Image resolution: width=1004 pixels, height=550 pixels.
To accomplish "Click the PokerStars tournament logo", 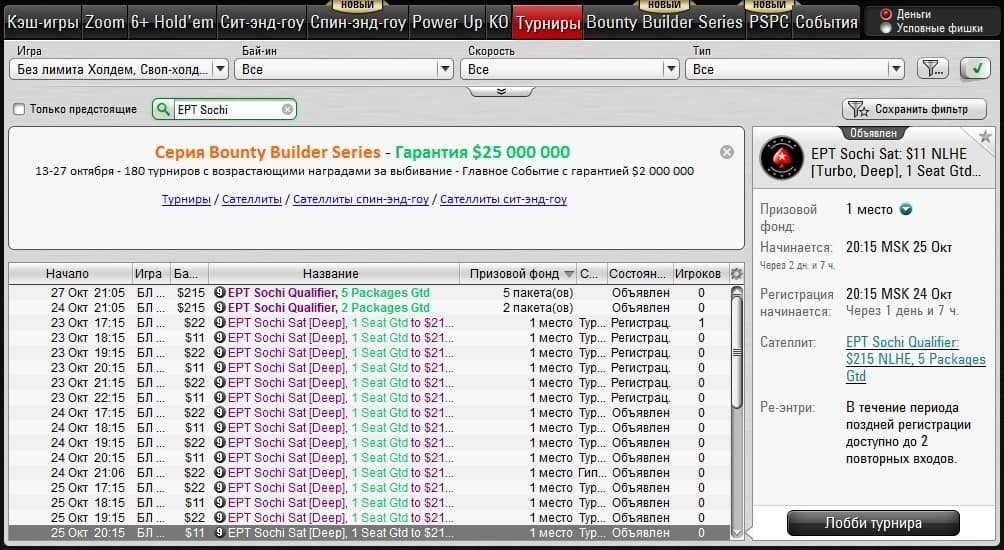I will tap(781, 158).
